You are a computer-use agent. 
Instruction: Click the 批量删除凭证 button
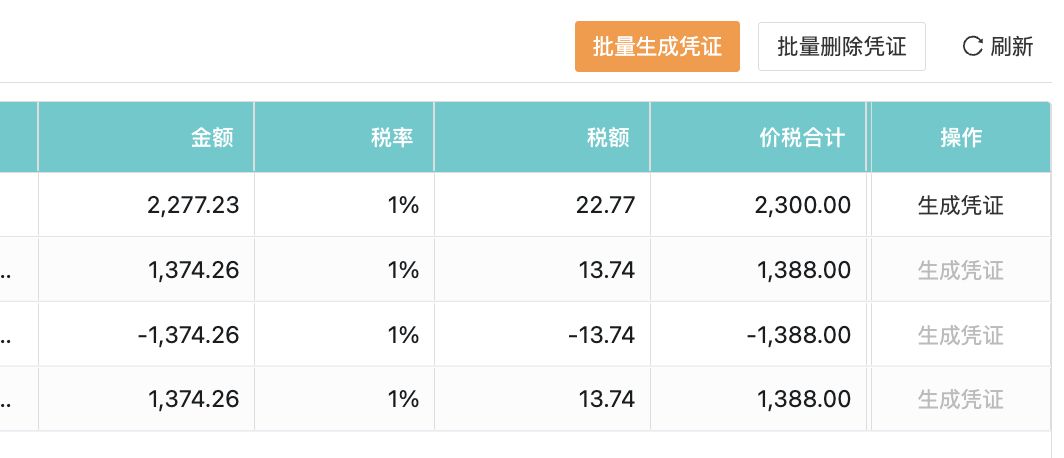[841, 46]
